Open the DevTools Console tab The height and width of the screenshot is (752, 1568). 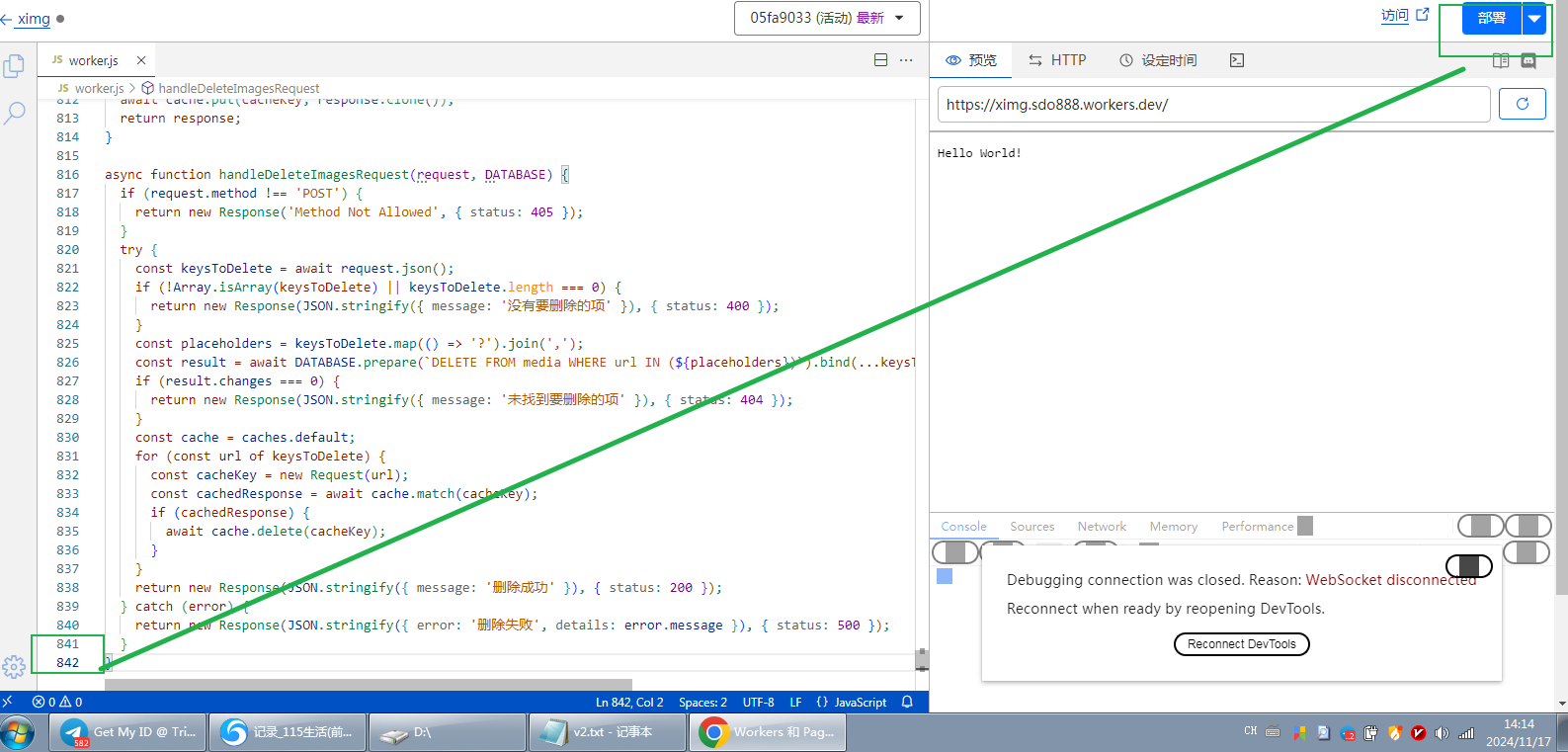(x=963, y=527)
